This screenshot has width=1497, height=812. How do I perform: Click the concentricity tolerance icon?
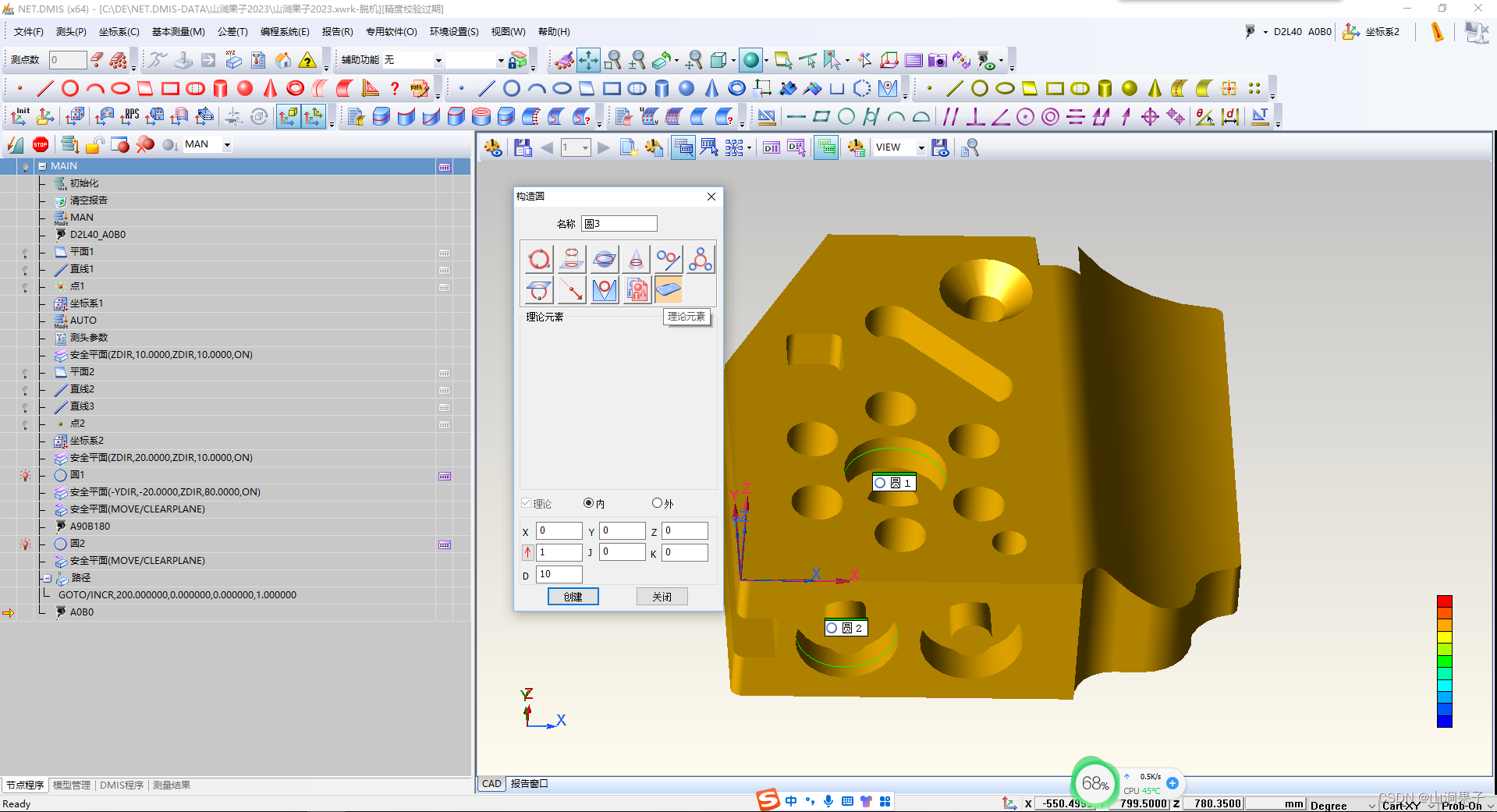[x=1050, y=116]
